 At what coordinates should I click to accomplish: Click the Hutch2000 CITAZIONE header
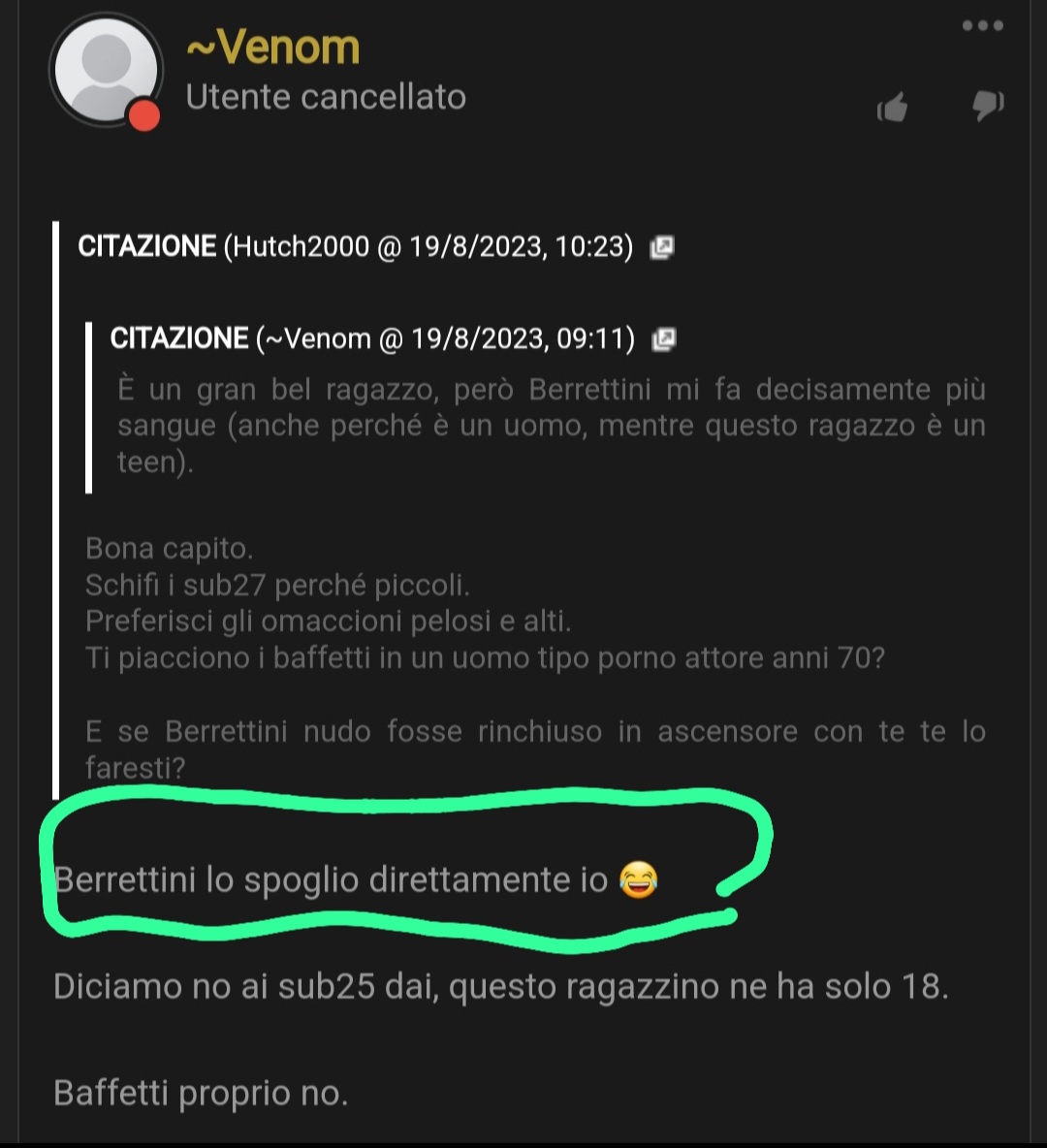coord(355,246)
